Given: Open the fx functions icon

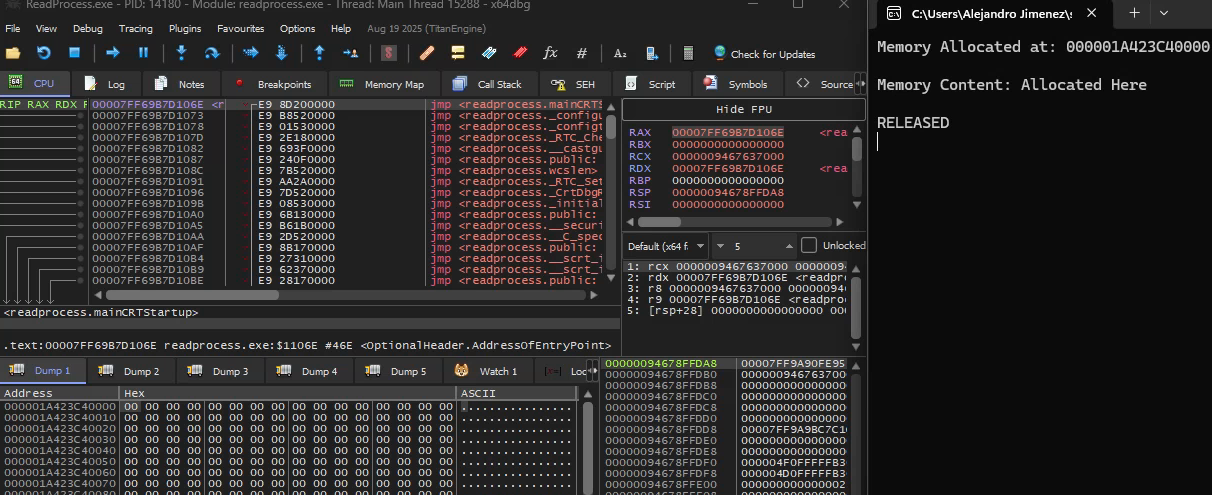Looking at the screenshot, I should coord(550,53).
